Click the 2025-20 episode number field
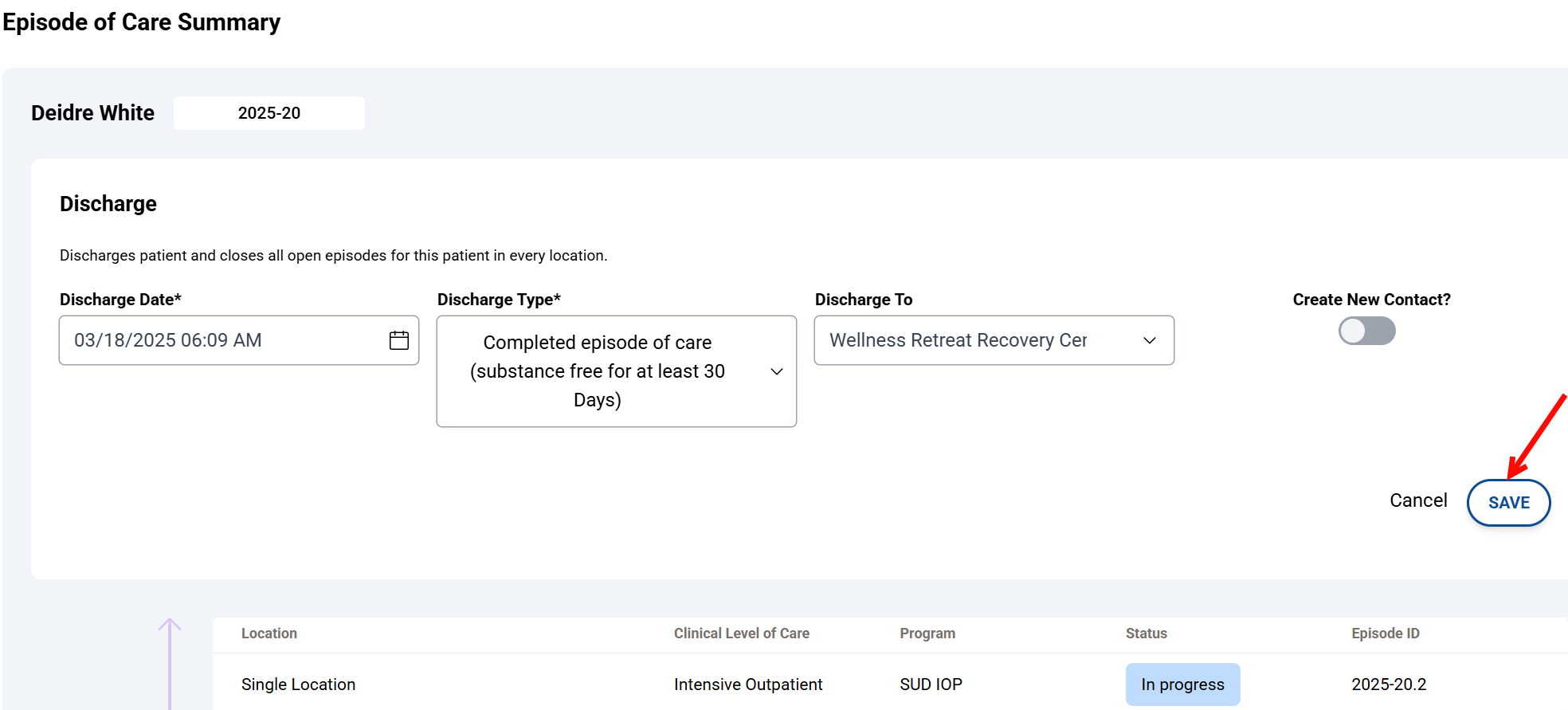 (x=269, y=113)
